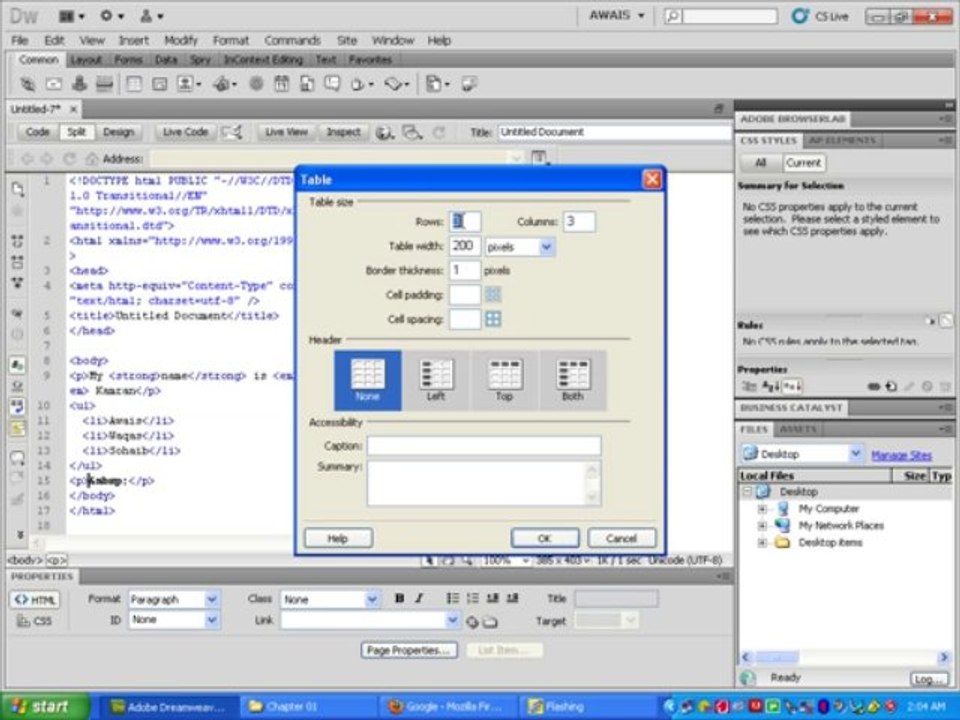The width and height of the screenshot is (960, 720).
Task: Click Preview in browser globe icon
Action: 384,132
